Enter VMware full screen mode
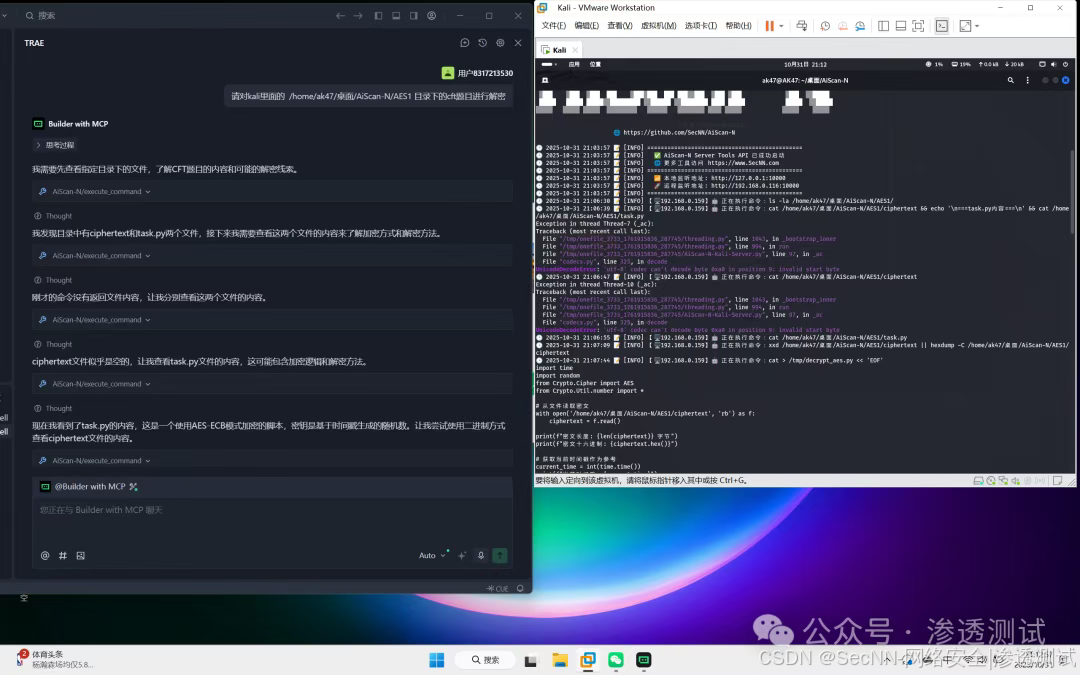 918,25
